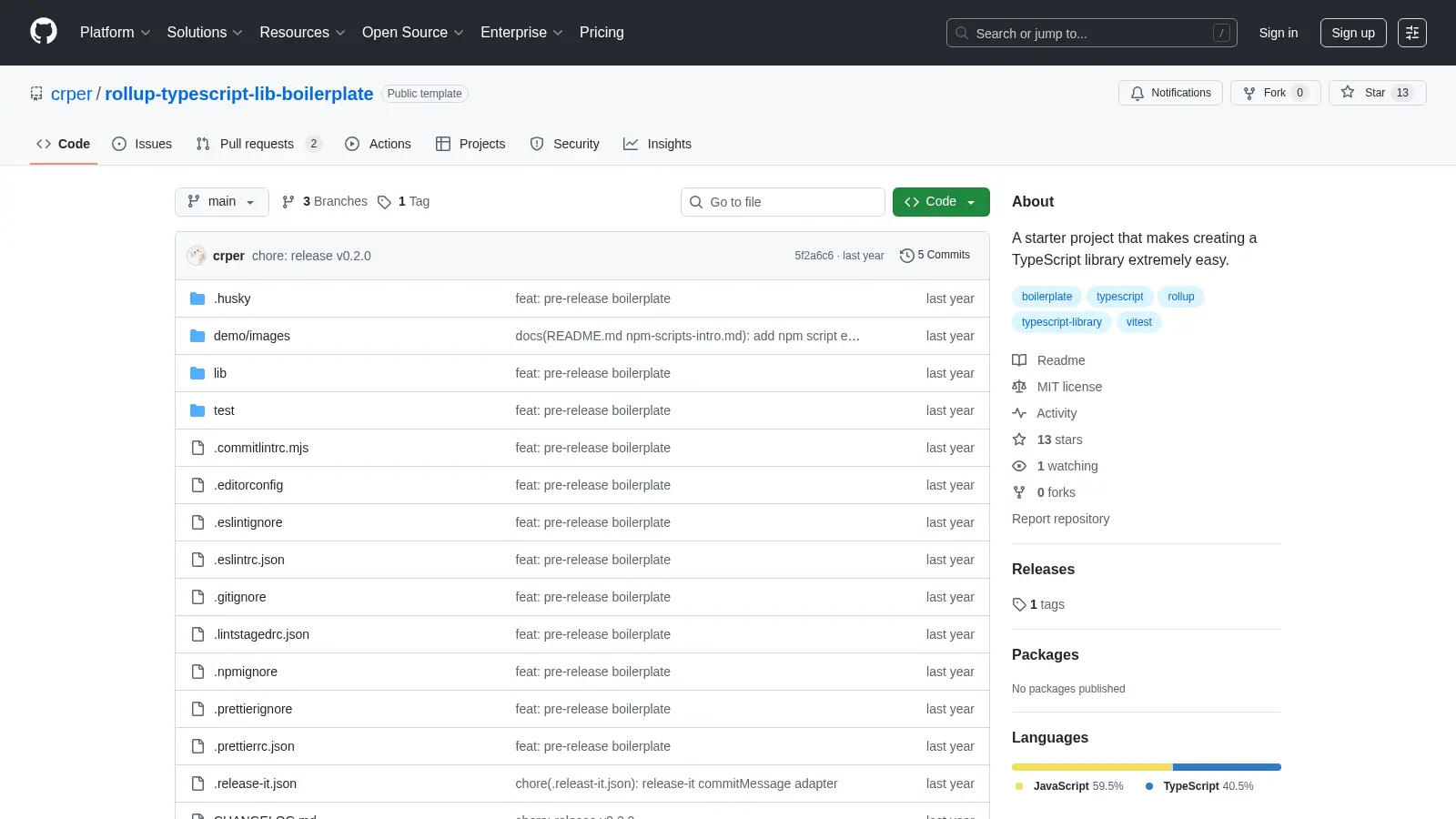
Task: Expand the Open Source menu
Action: point(413,33)
